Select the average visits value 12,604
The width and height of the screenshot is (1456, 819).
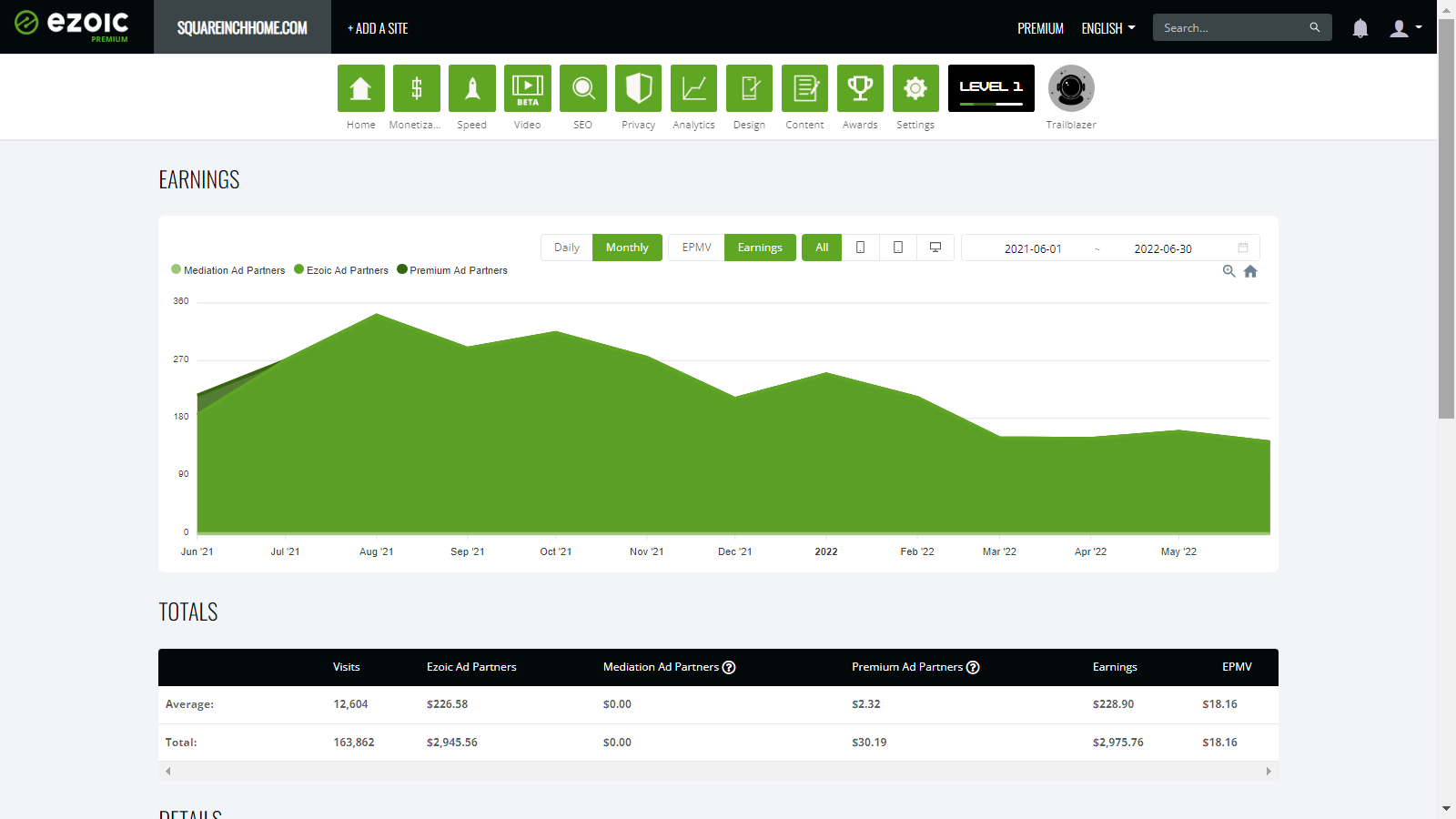pos(351,704)
